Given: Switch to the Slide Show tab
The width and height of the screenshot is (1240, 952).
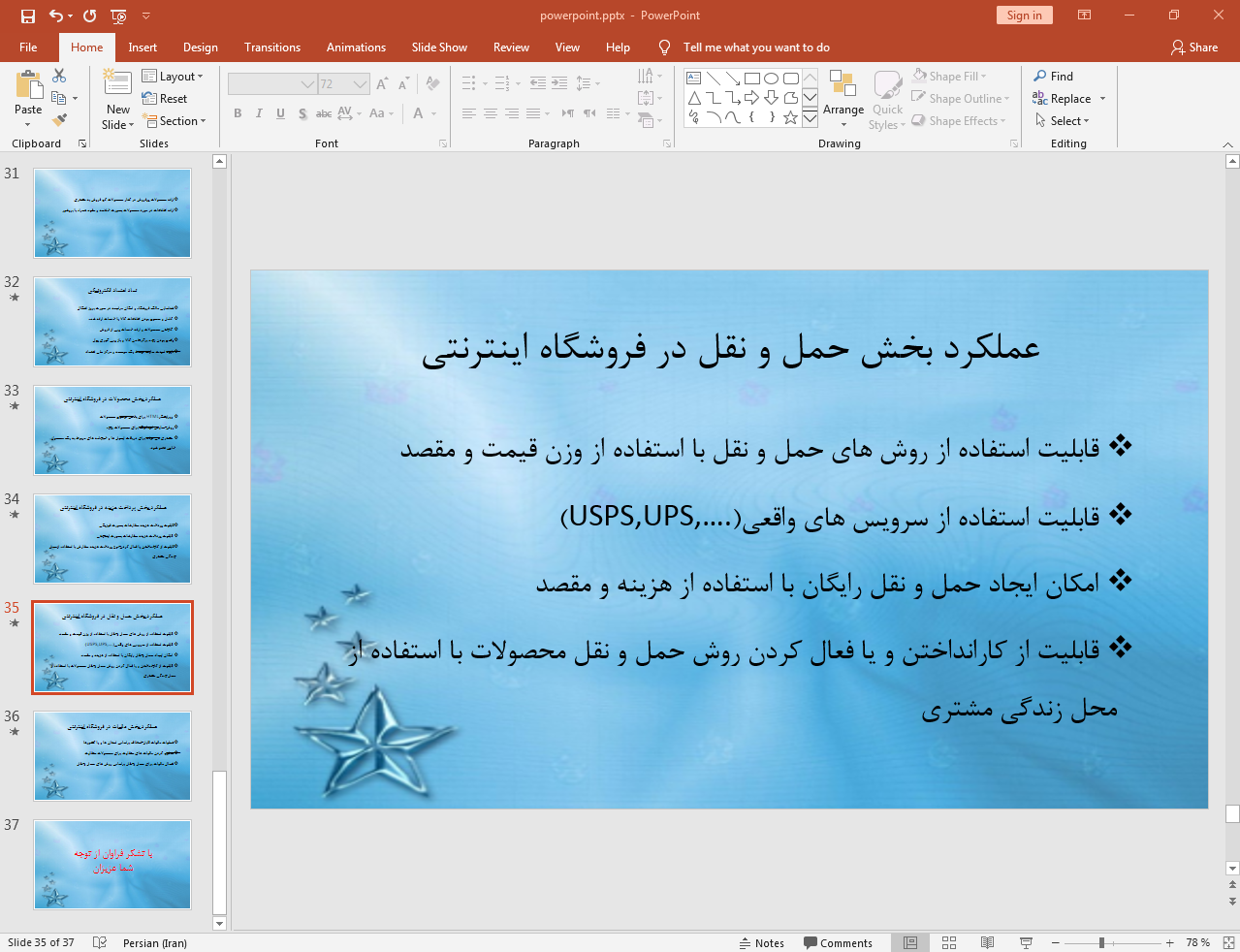Looking at the screenshot, I should 439,47.
